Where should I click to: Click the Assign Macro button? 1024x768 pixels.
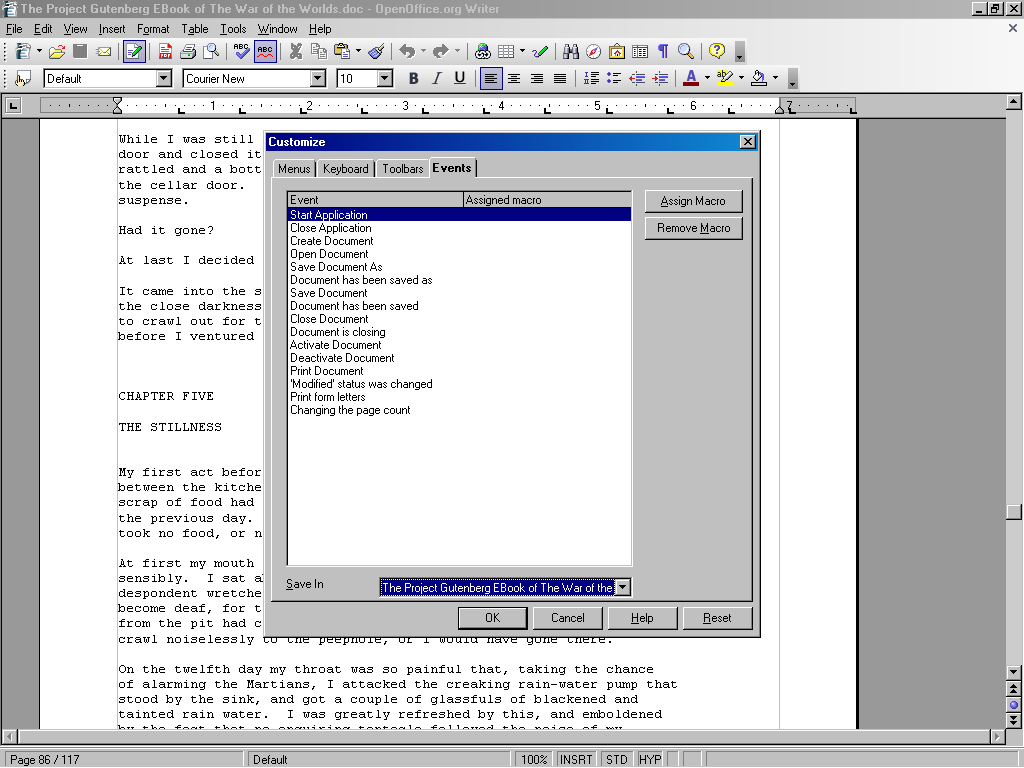coord(693,201)
